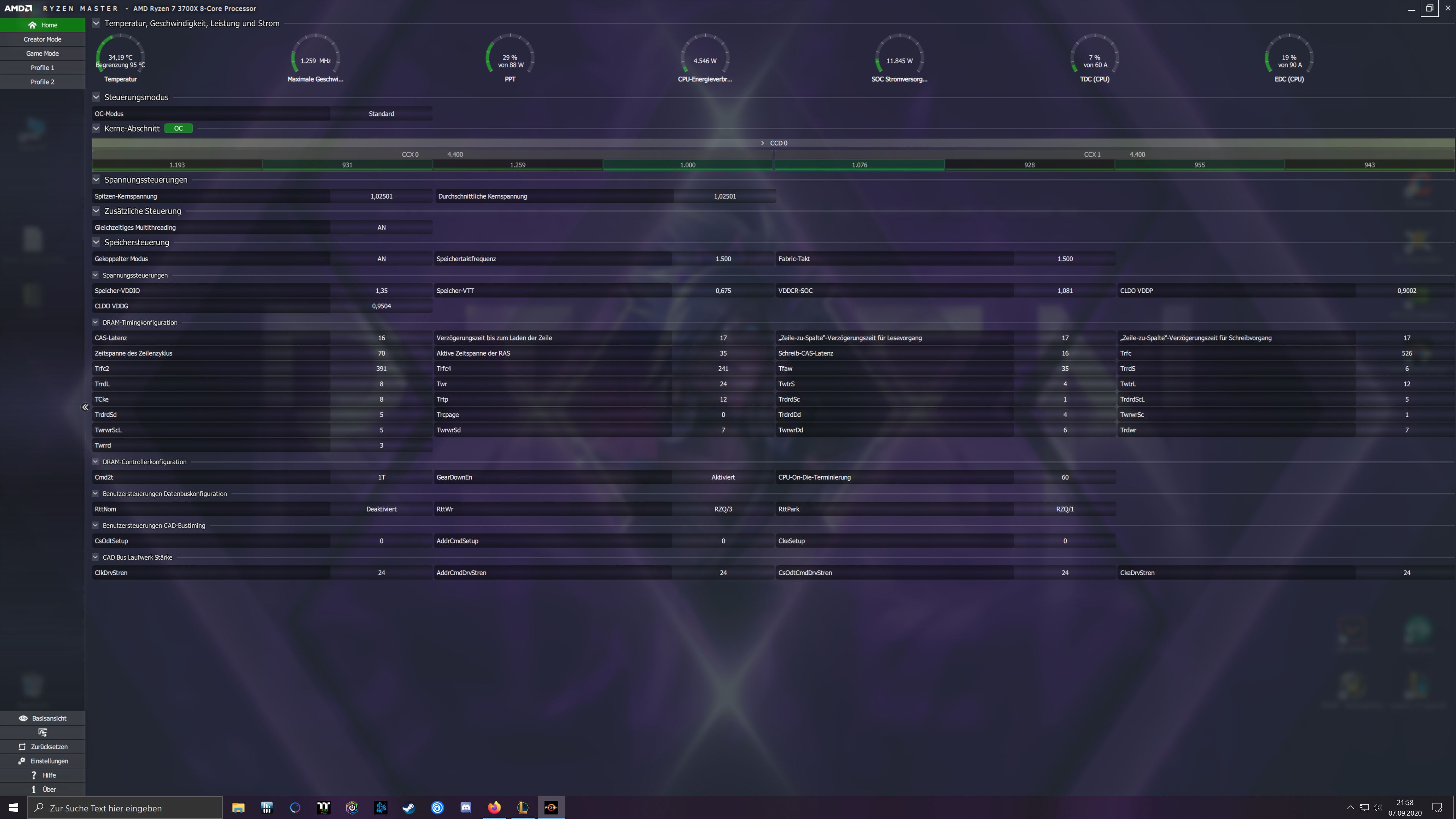Image resolution: width=1456 pixels, height=819 pixels.
Task: Collapse the sidebar with double-arrow icon
Action: [85, 407]
